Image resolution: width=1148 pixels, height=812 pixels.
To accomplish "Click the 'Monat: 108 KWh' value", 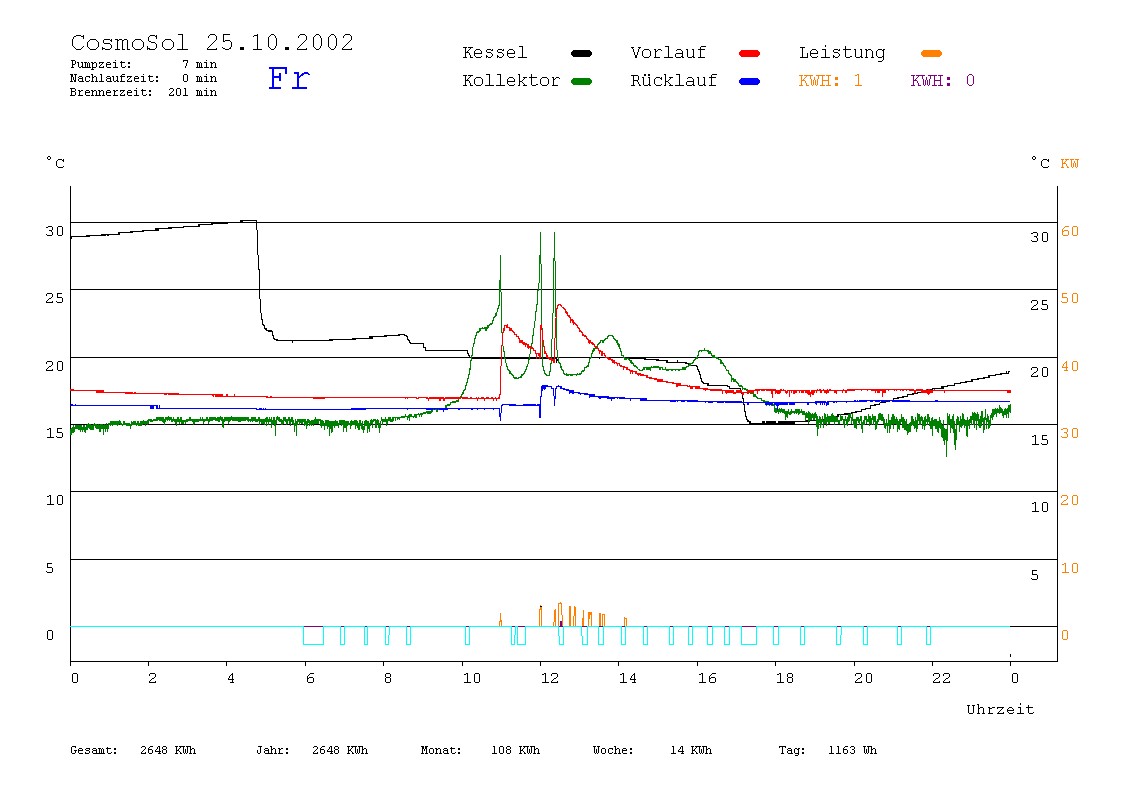I will tap(480, 750).
